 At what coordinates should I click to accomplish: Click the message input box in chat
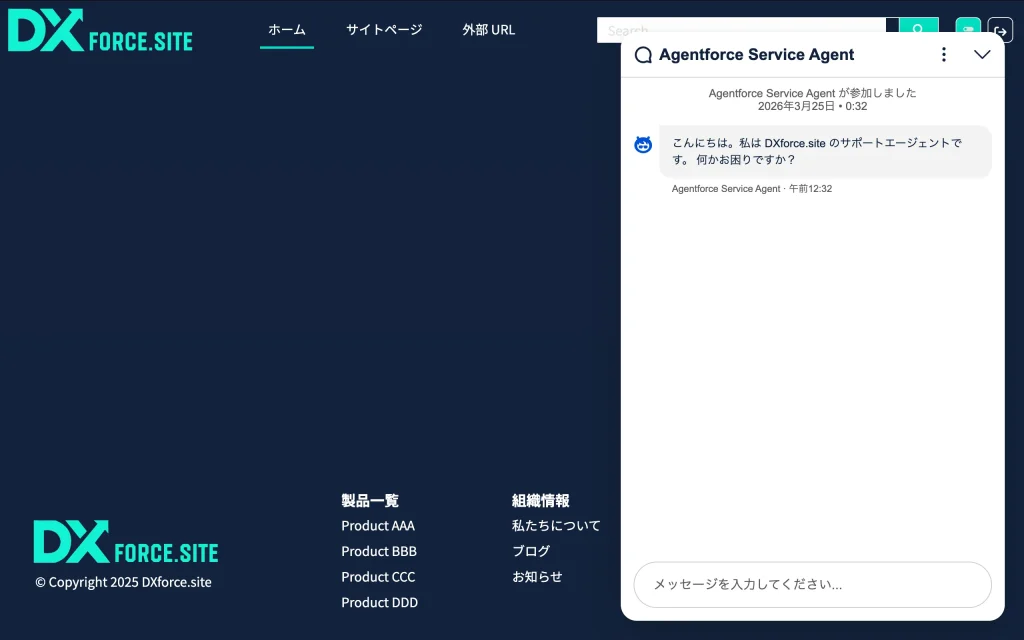tap(812, 585)
